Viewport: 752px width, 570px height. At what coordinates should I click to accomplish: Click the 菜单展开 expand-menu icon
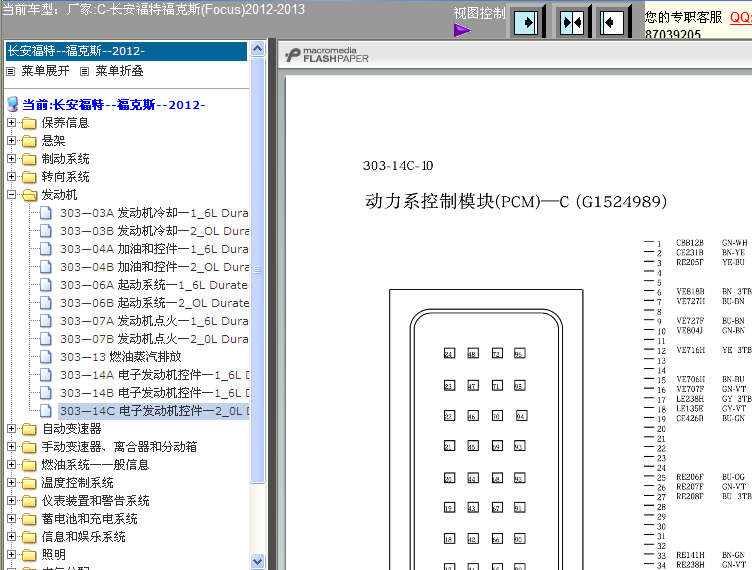point(11,71)
